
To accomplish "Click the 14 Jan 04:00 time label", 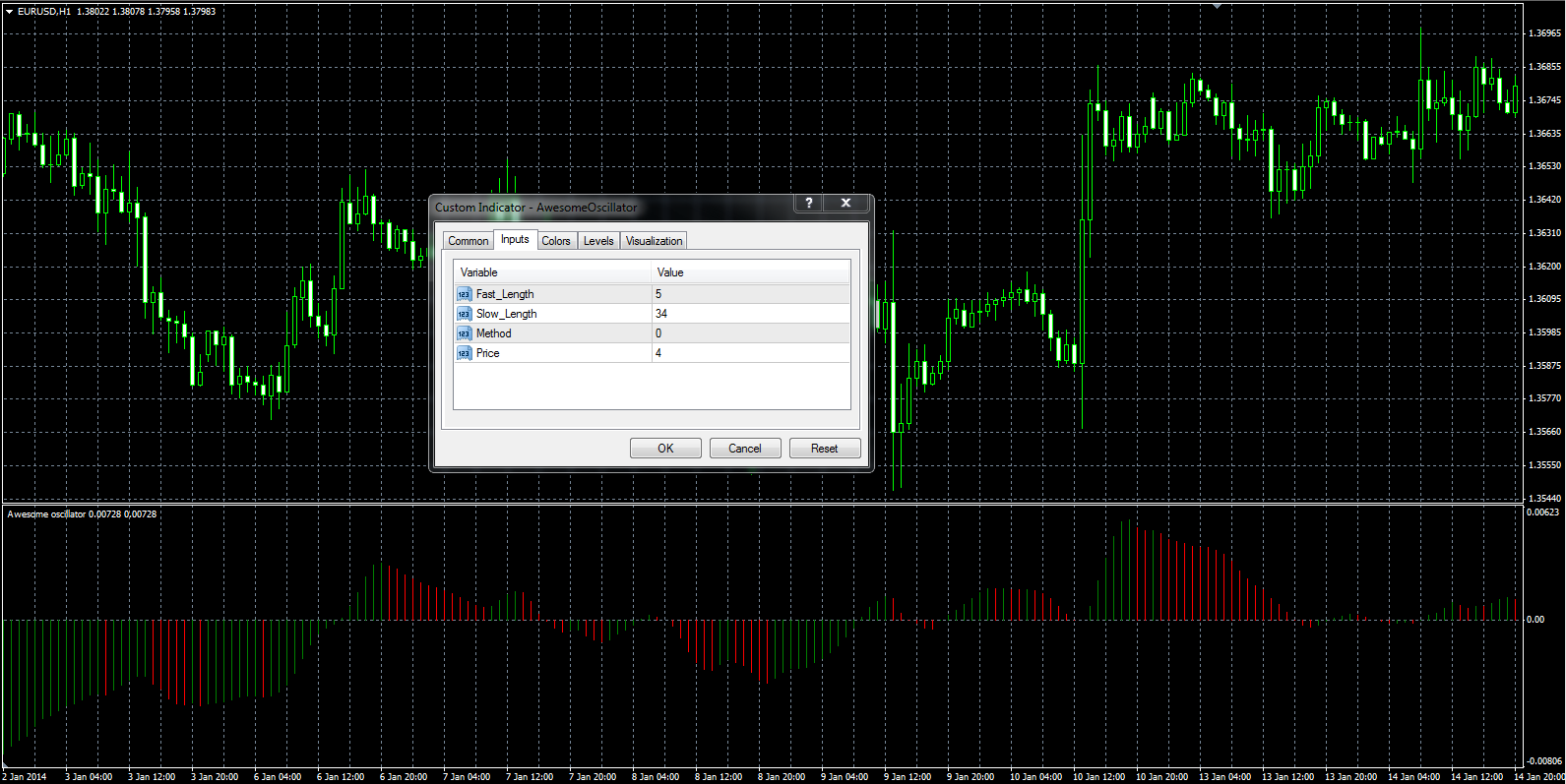I will tap(1413, 777).
